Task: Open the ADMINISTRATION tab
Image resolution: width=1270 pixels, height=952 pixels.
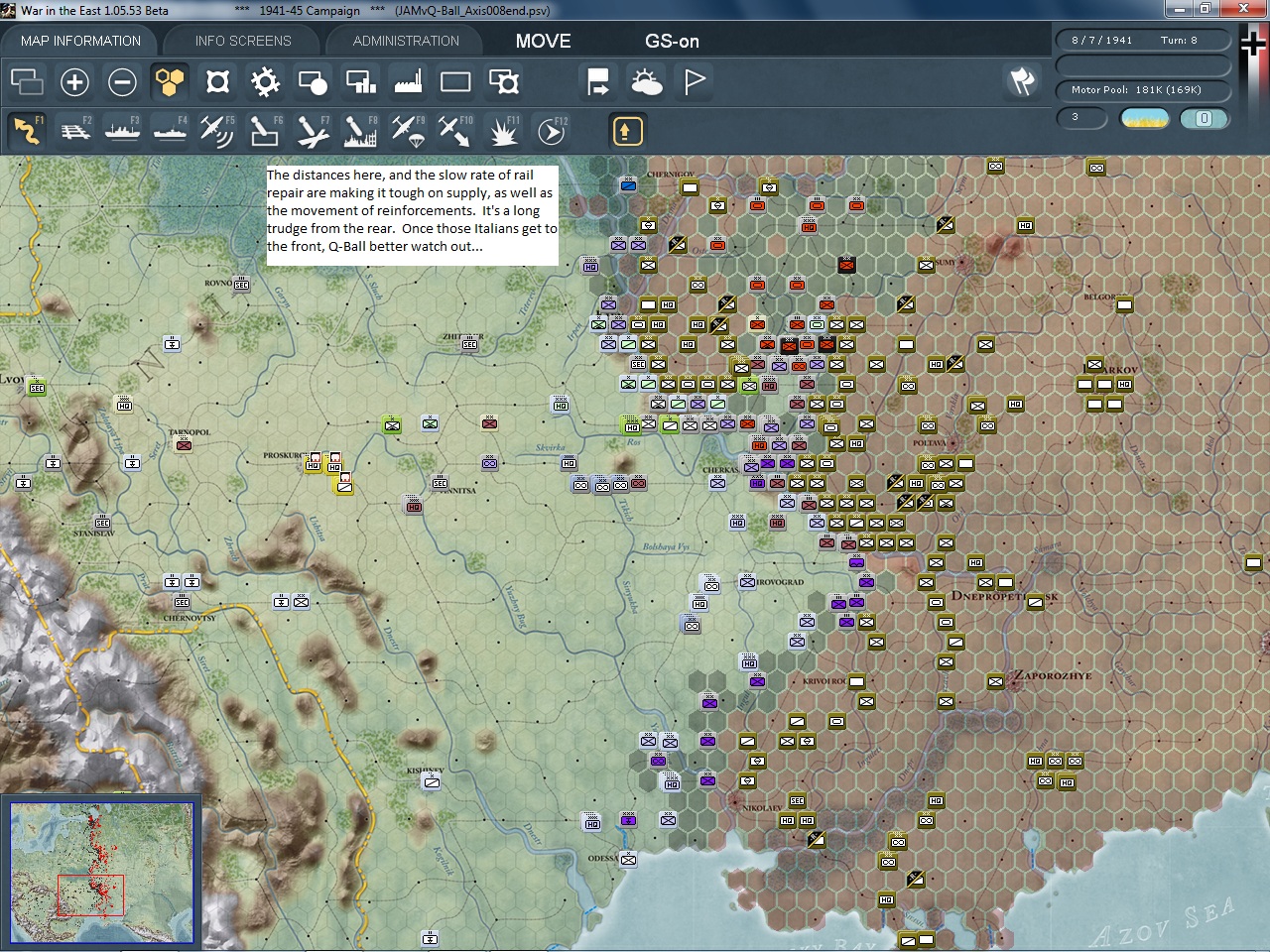Action: (x=406, y=41)
